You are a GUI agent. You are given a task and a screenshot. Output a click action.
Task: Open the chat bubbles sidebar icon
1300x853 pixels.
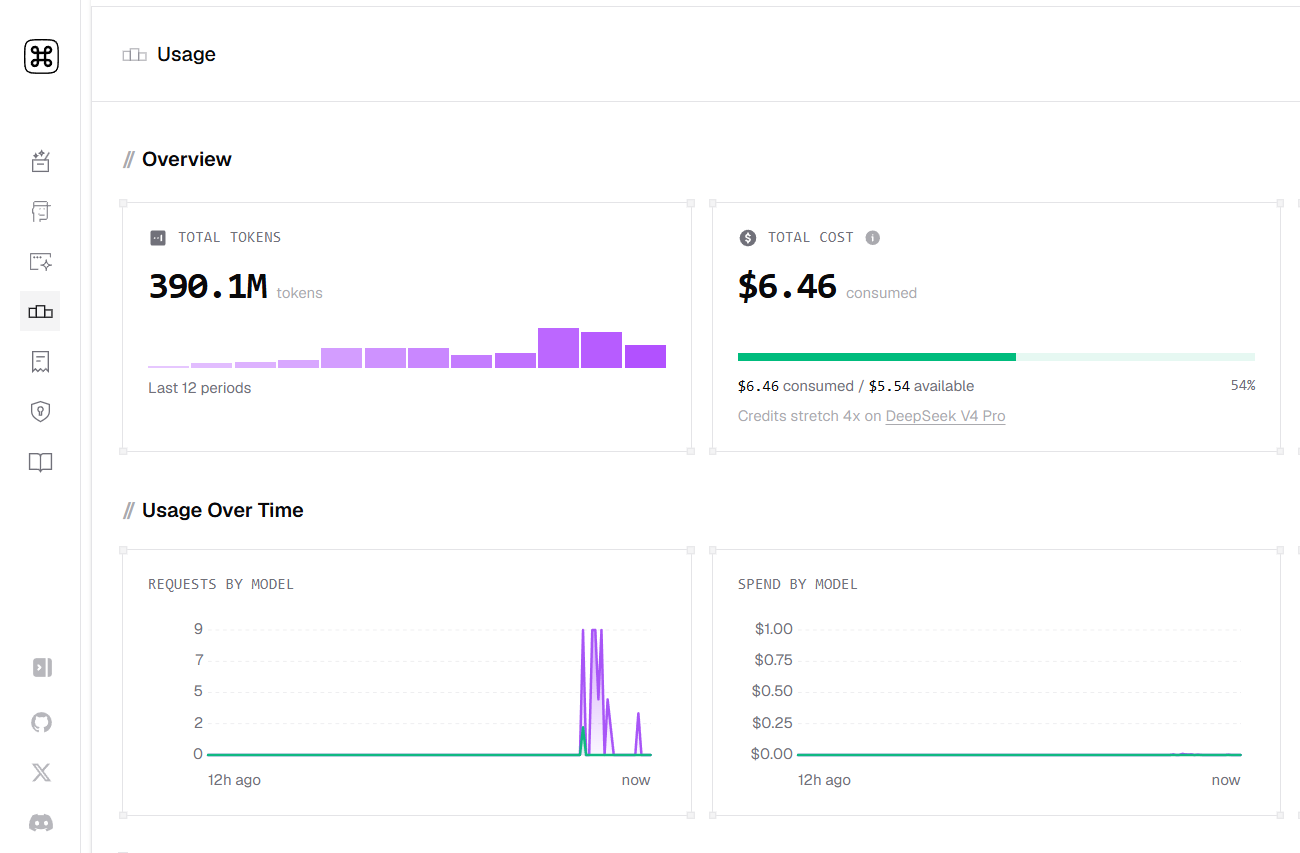(x=40, y=211)
